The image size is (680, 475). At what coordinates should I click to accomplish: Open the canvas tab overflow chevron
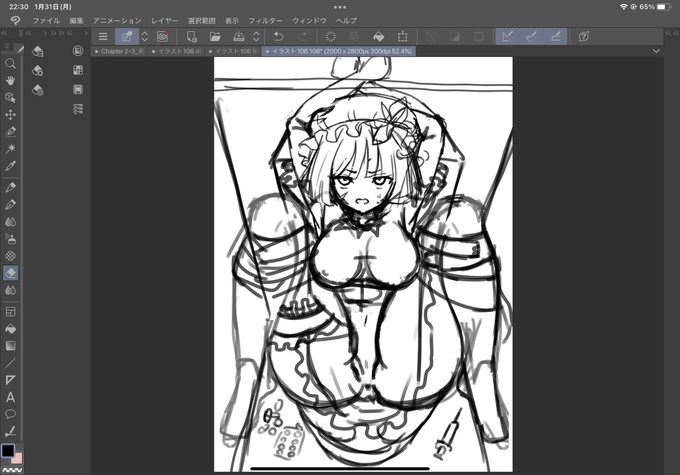coord(656,51)
